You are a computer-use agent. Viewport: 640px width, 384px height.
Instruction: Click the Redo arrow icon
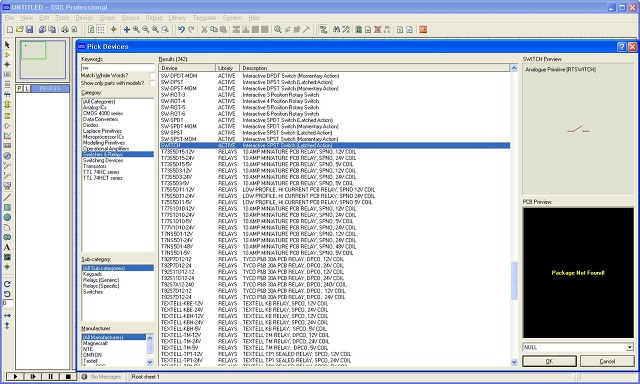click(x=191, y=29)
